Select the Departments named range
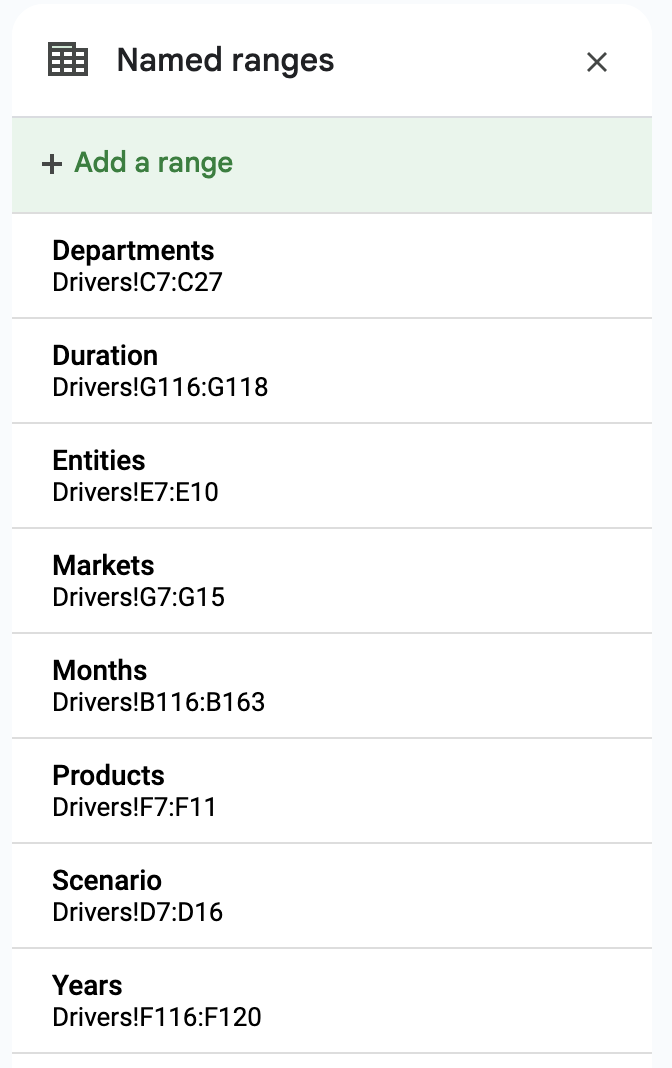This screenshot has height=1068, width=672. click(133, 250)
